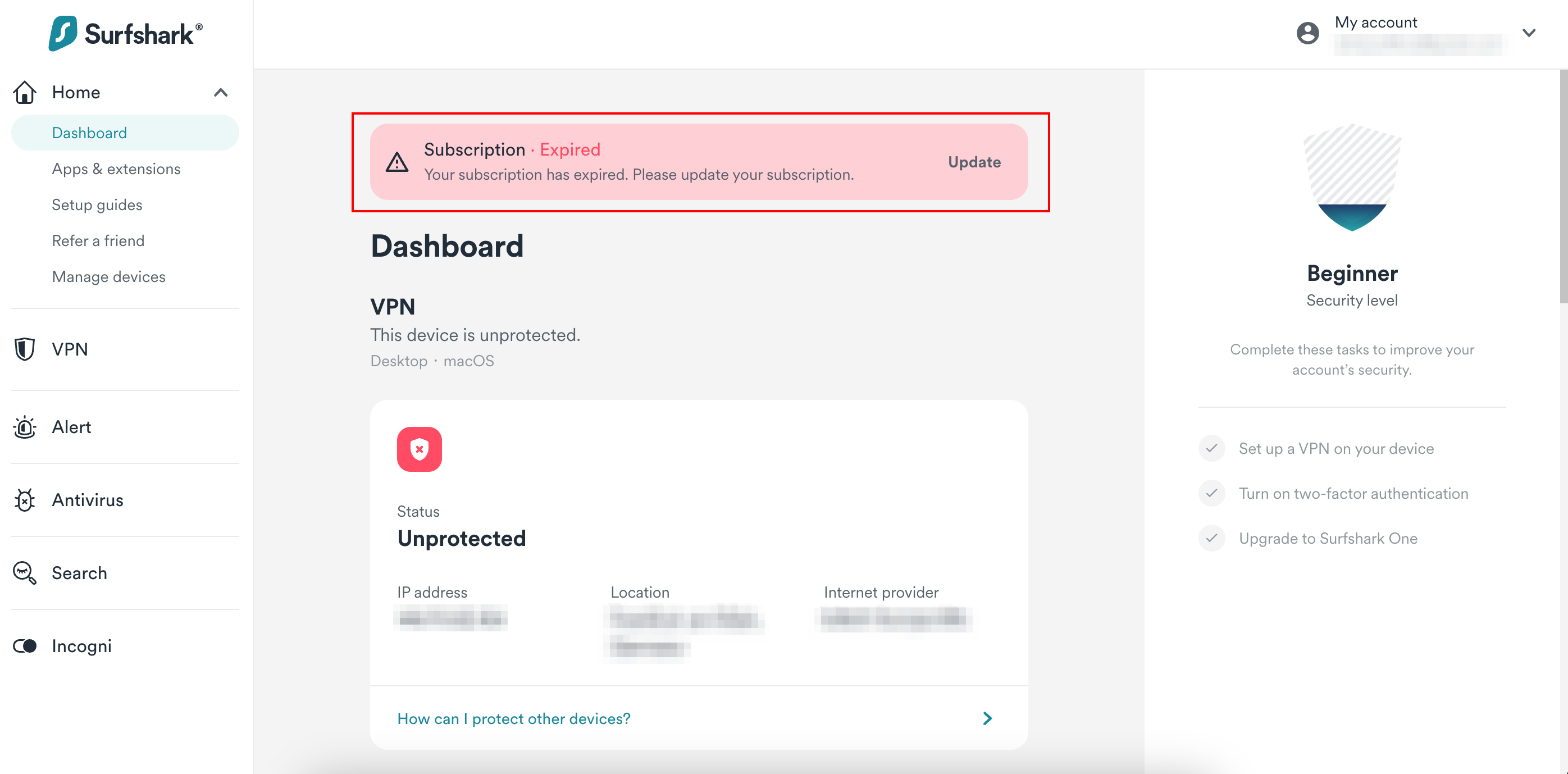
Task: Click the Alert siren icon
Action: 25,427
